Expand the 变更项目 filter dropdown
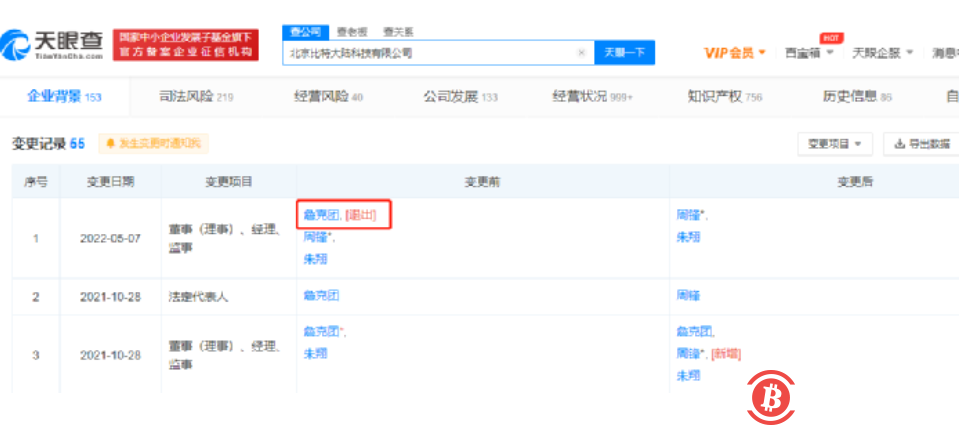This screenshot has height=437, width=965. 835,144
